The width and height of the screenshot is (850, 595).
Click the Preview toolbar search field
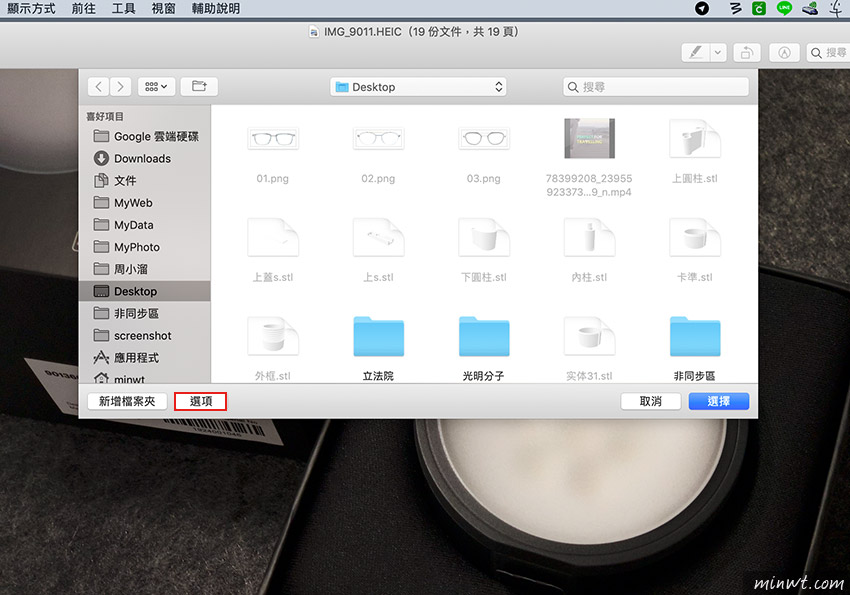pos(828,53)
